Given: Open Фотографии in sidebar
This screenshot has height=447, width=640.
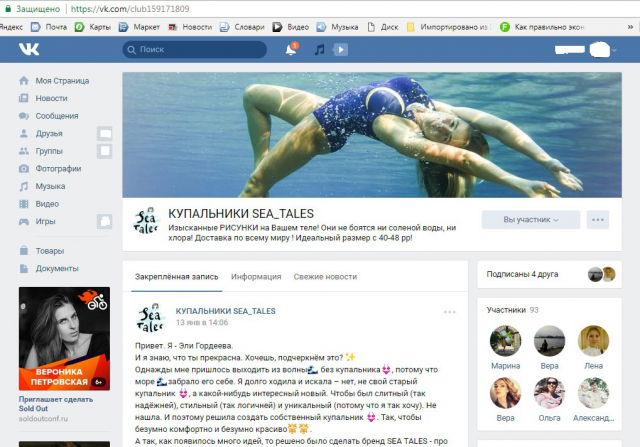Looking at the screenshot, I should pyautogui.click(x=58, y=169).
